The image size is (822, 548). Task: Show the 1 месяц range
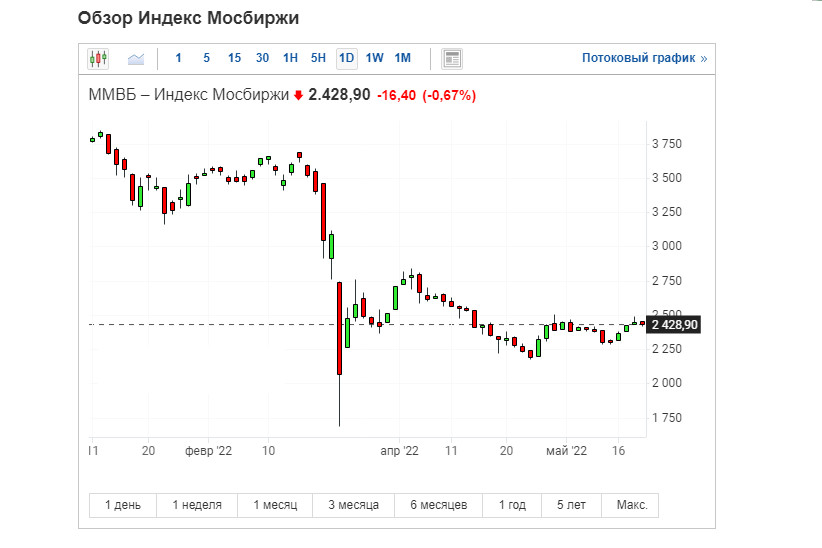[x=275, y=505]
